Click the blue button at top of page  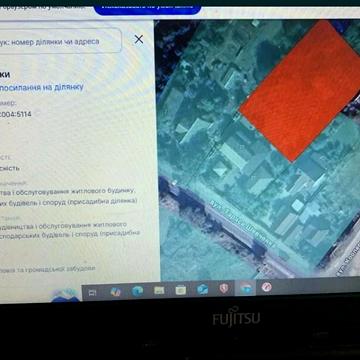pos(147,8)
